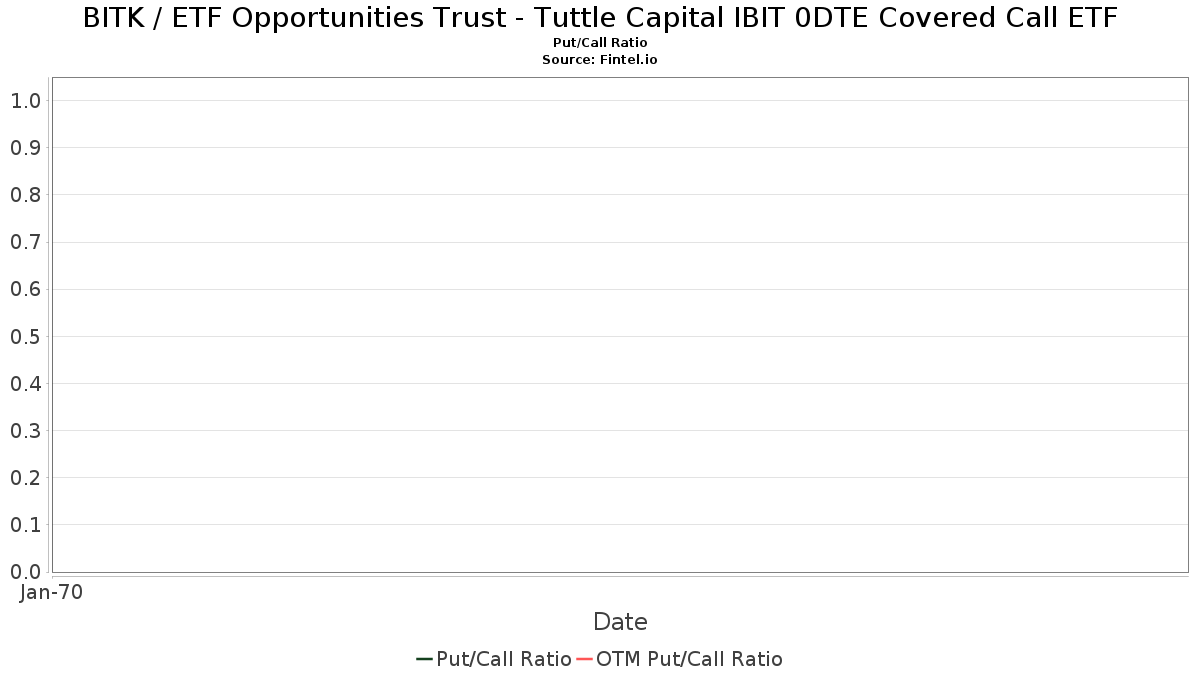Screen dimensions: 1200x675
Task: Toggle the OTM Put/Call Ratio legend label
Action: [x=689, y=659]
